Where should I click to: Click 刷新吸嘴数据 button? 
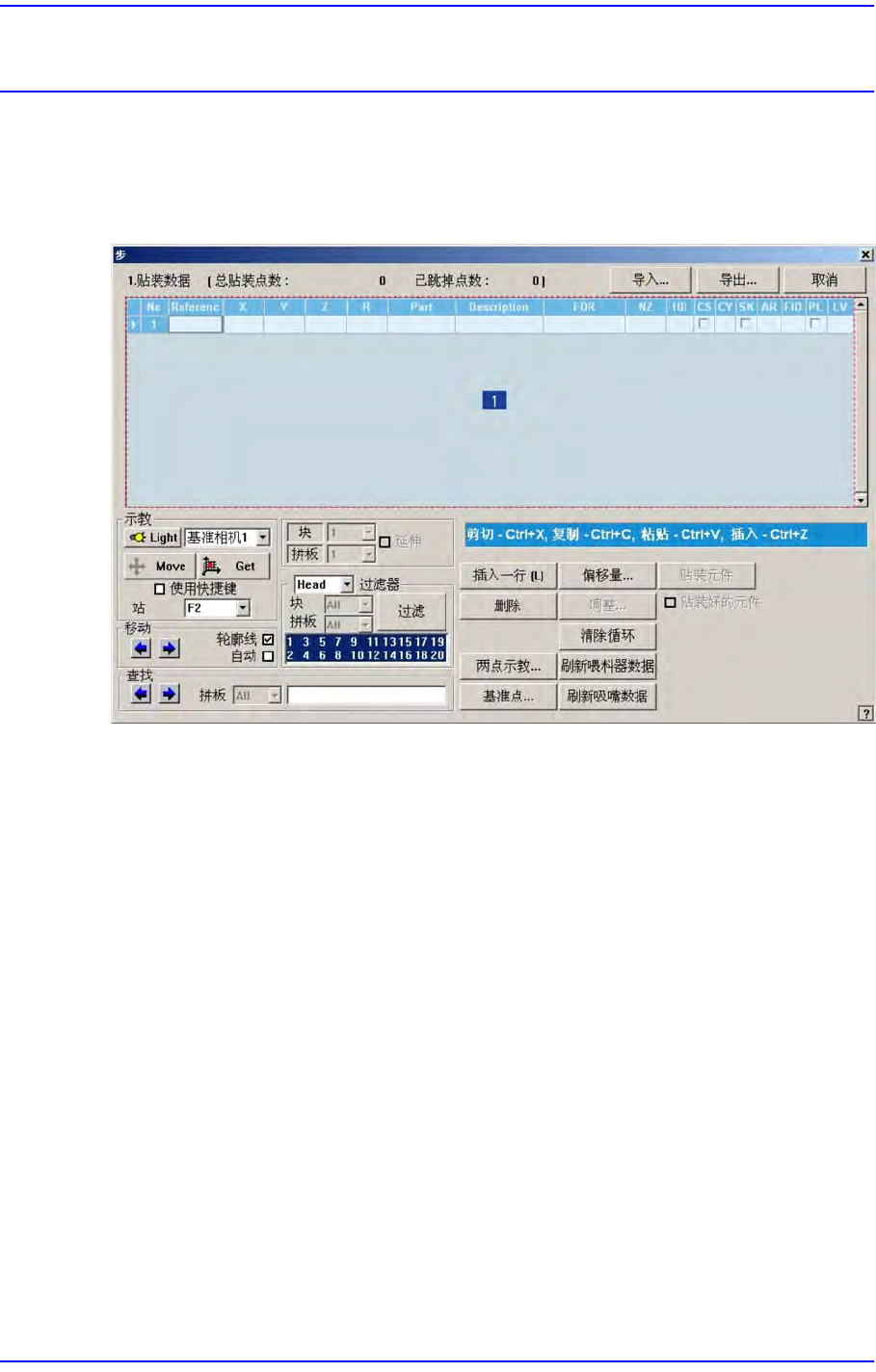point(607,696)
